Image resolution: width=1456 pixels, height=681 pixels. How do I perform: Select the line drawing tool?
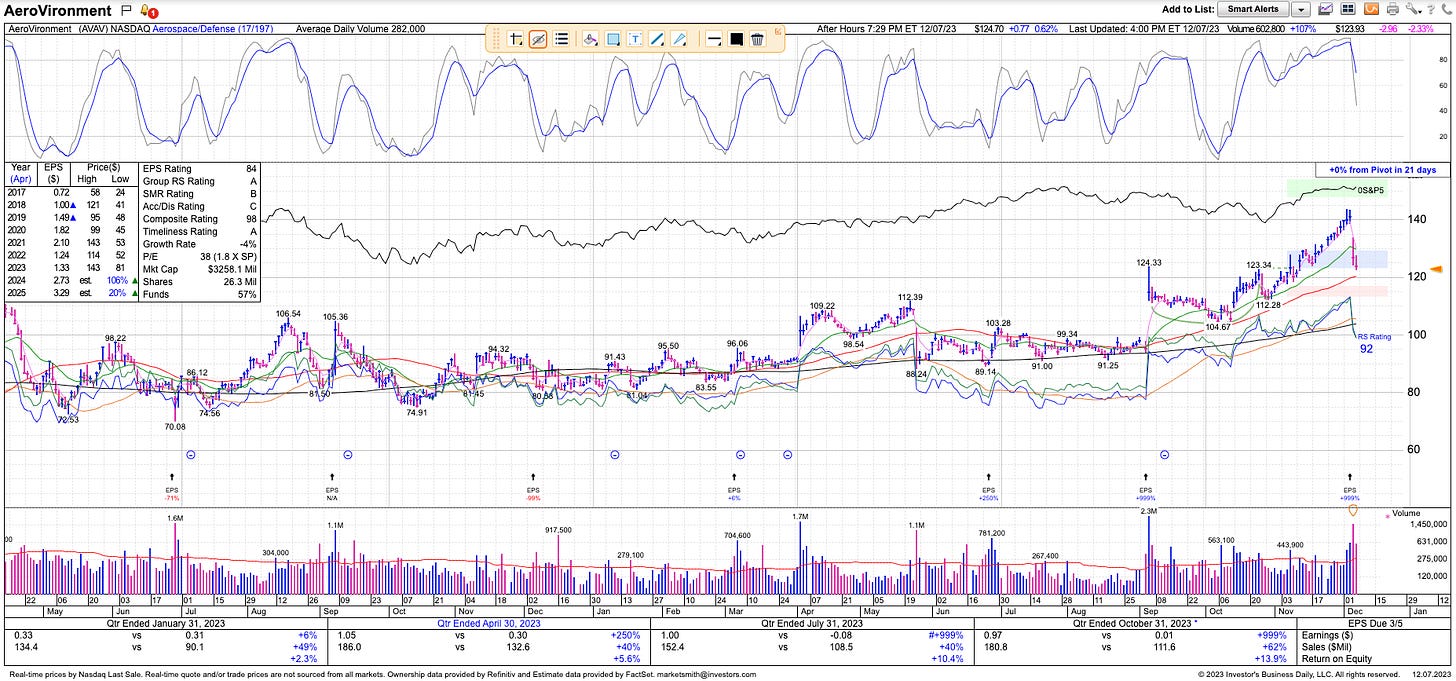tap(657, 39)
